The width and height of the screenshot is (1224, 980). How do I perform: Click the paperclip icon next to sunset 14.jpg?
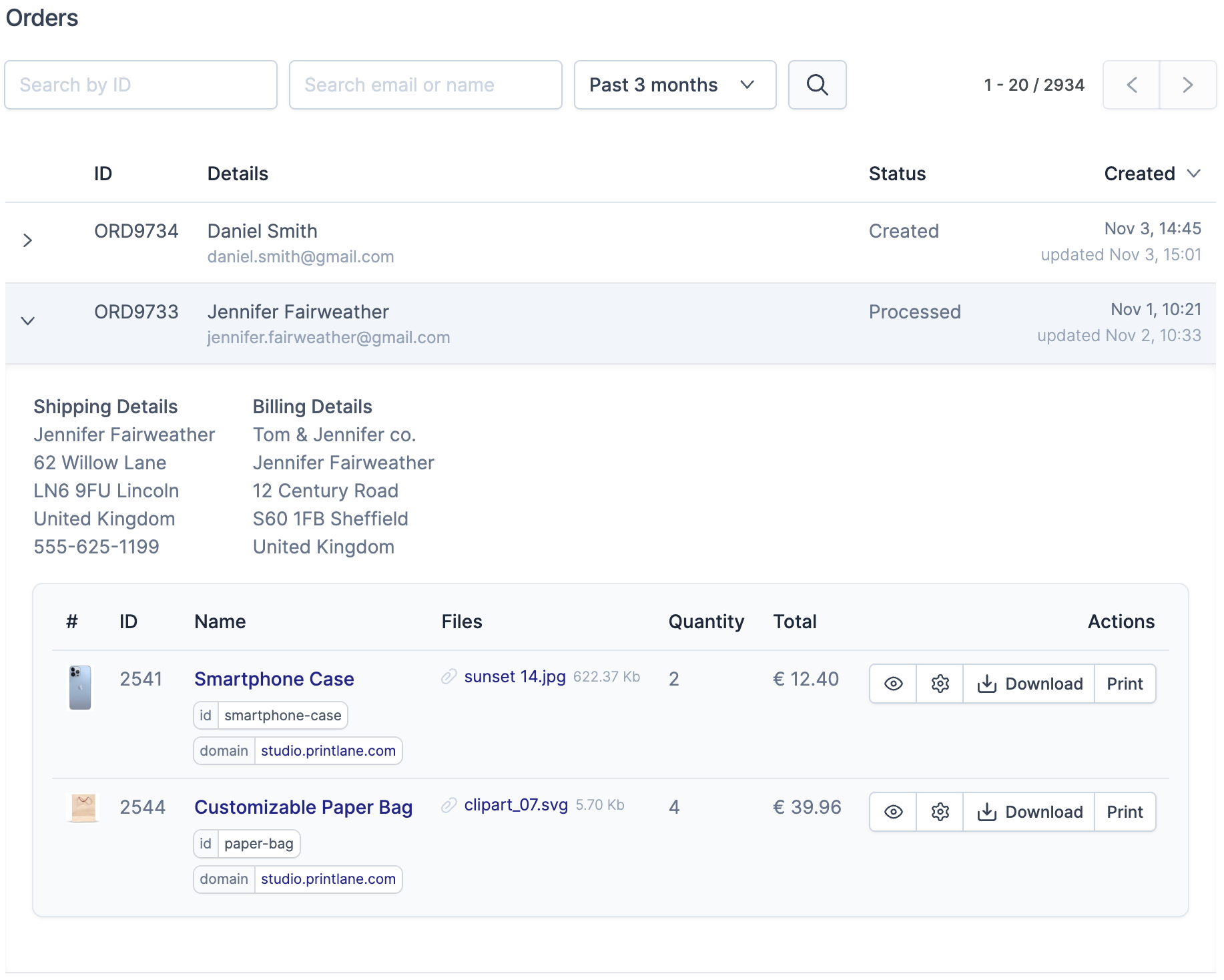[447, 676]
